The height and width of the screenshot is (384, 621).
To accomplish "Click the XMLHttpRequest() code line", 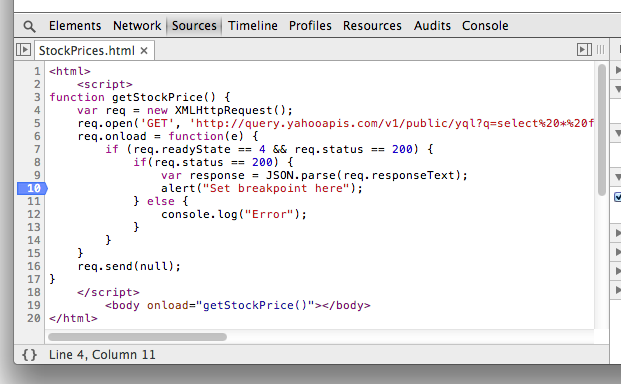I will 185,110.
